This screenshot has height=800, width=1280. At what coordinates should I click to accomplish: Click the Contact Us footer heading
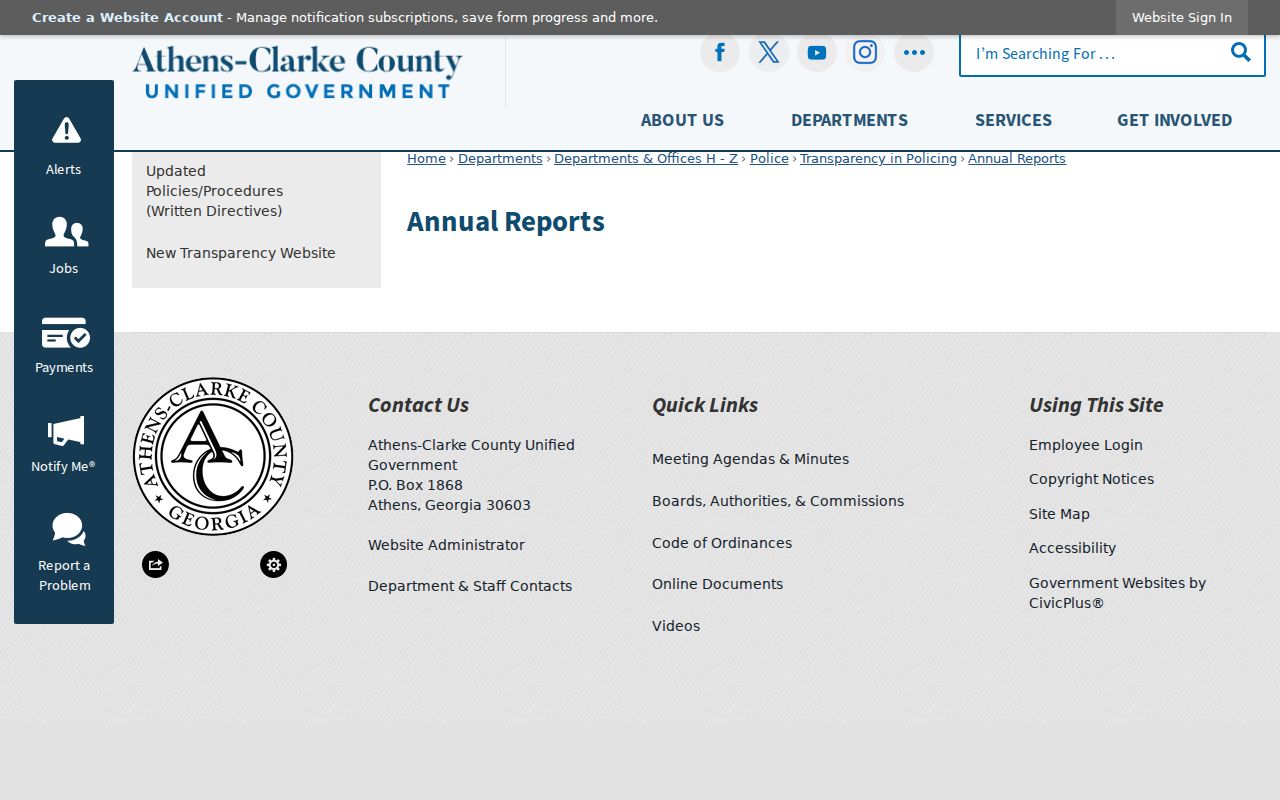(418, 405)
